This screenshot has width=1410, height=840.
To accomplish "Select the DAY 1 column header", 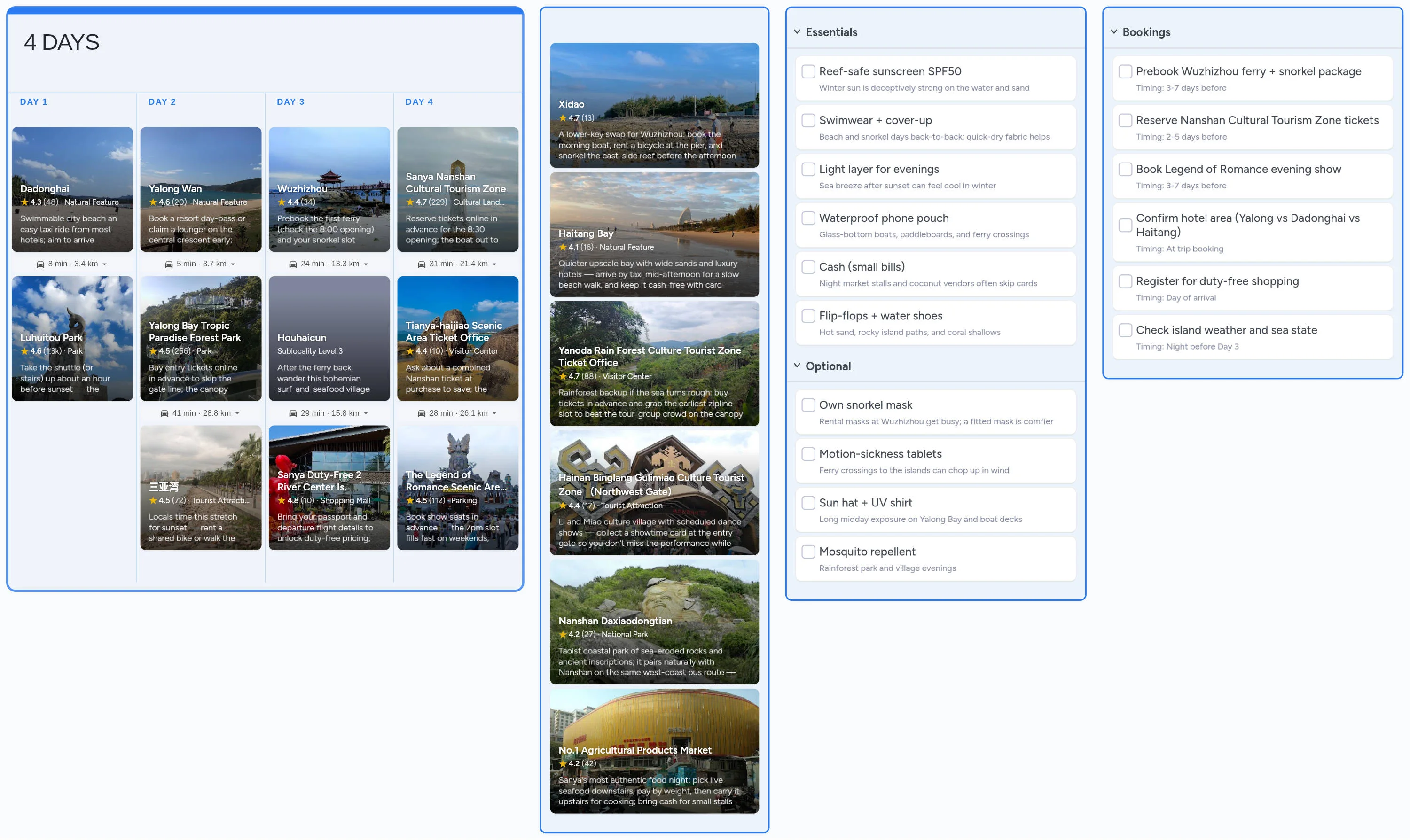I will pyautogui.click(x=33, y=102).
